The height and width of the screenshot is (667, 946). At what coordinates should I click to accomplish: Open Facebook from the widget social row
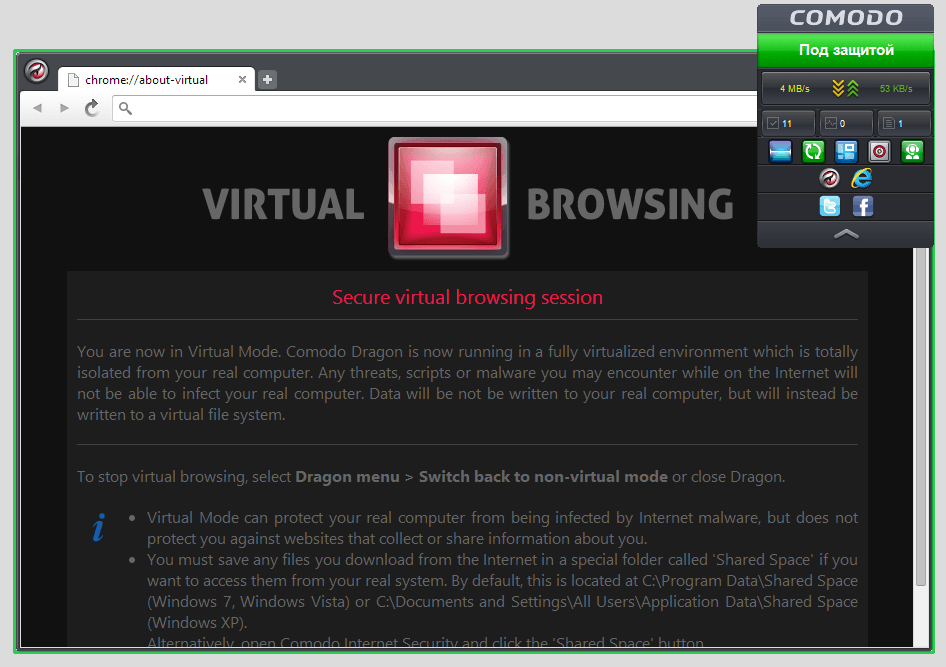pos(862,206)
